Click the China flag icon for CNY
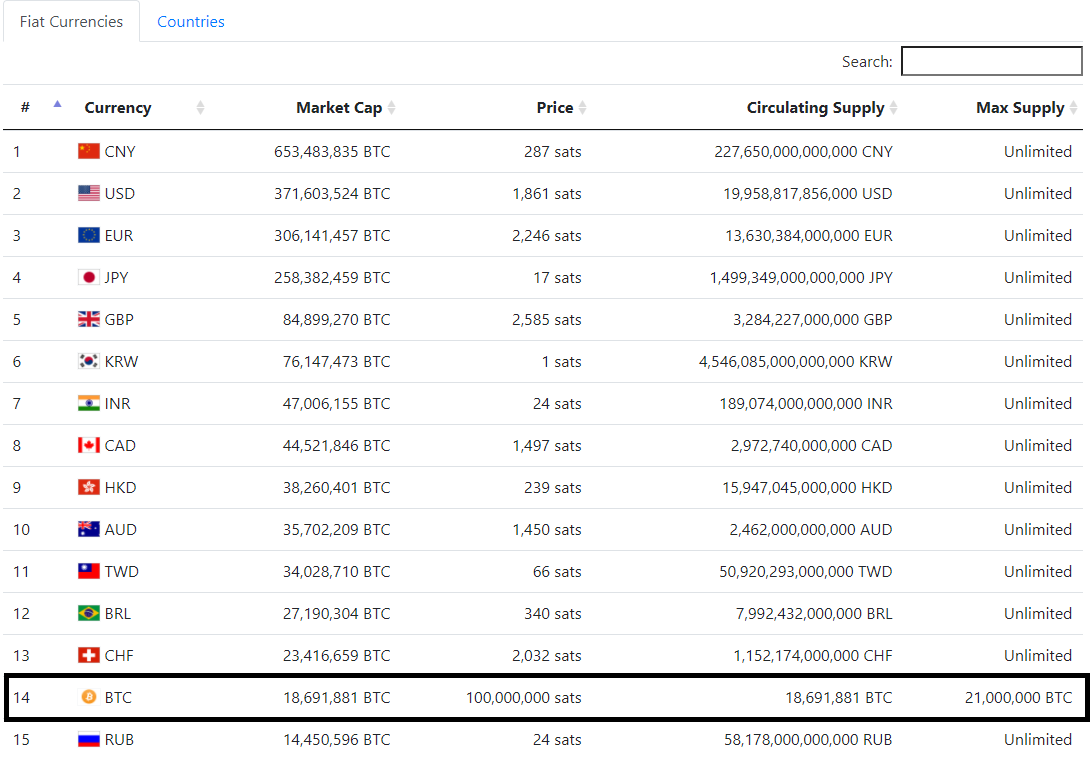The image size is (1091, 760). (x=88, y=151)
